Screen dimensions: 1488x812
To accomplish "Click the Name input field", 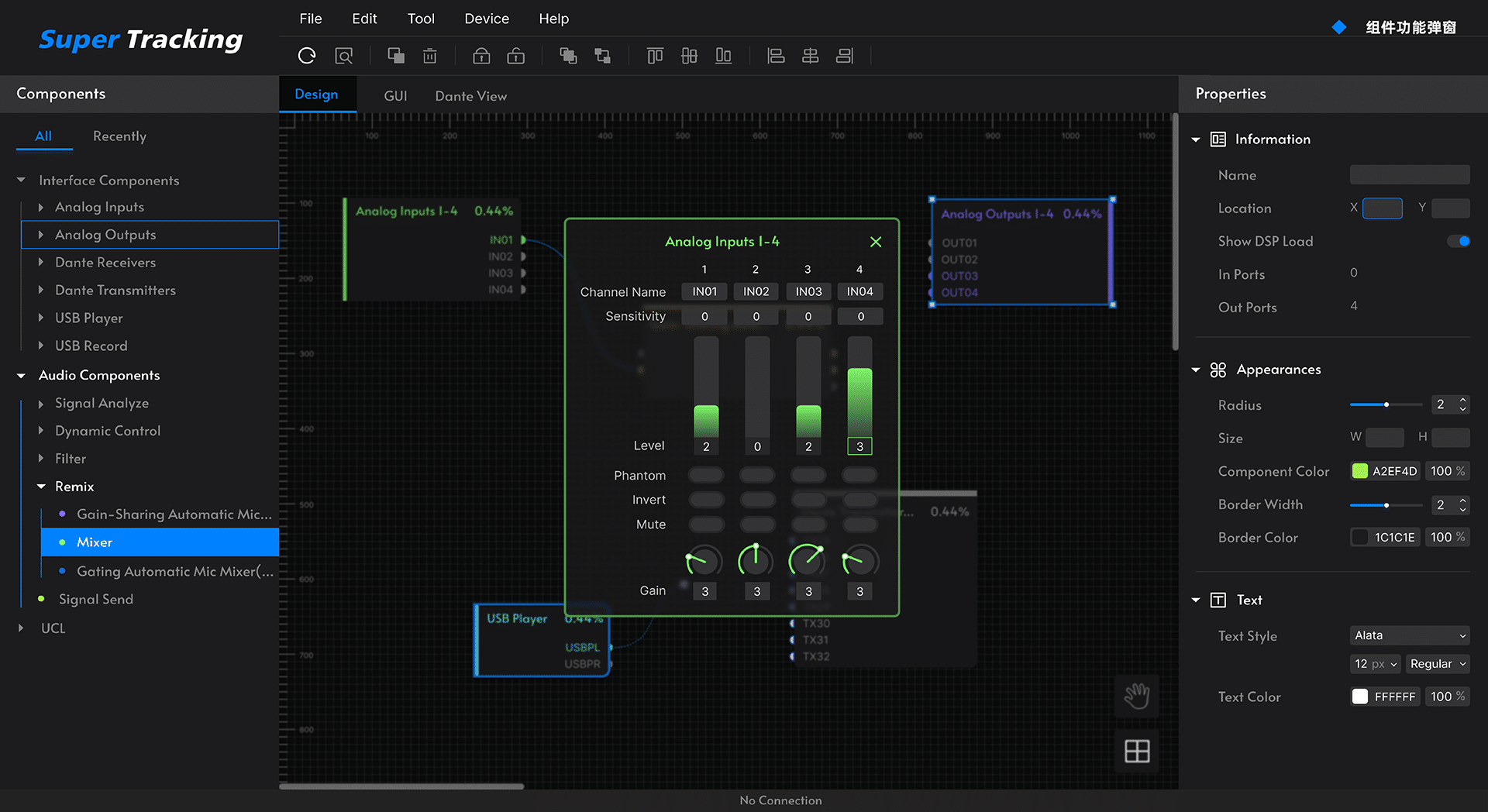I will tap(1409, 175).
